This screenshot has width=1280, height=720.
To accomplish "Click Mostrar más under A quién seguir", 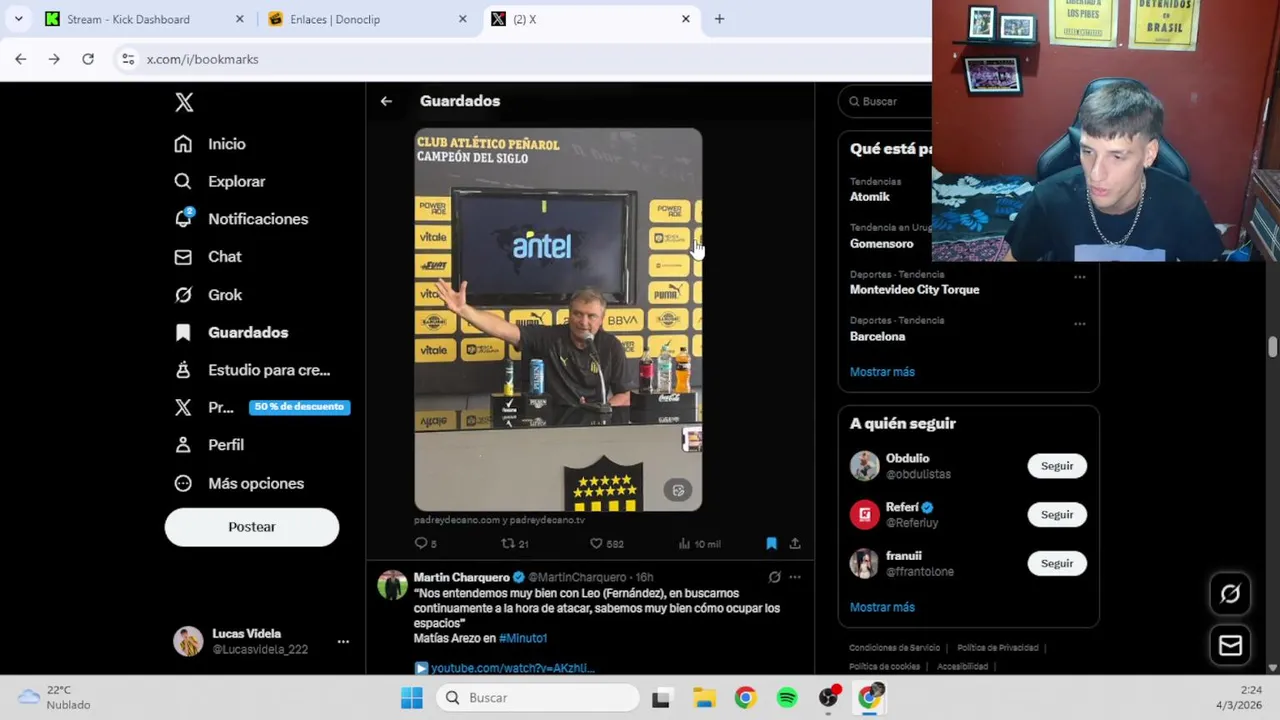I will point(882,607).
